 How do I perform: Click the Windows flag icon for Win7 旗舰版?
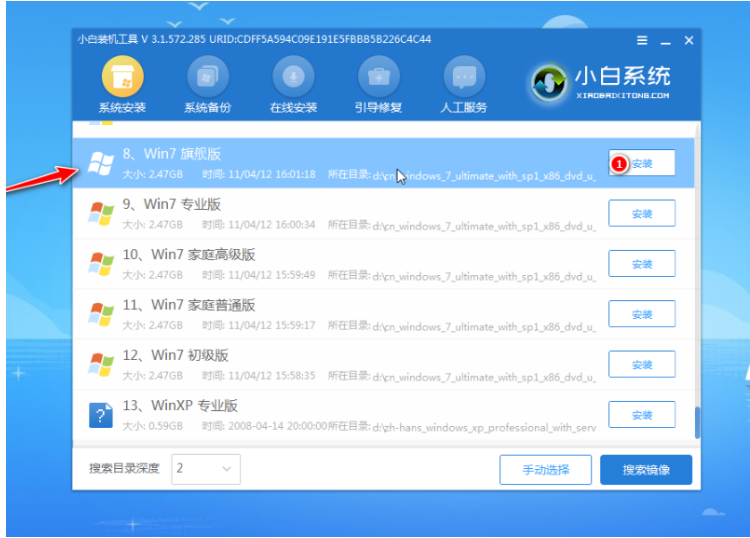(x=101, y=164)
